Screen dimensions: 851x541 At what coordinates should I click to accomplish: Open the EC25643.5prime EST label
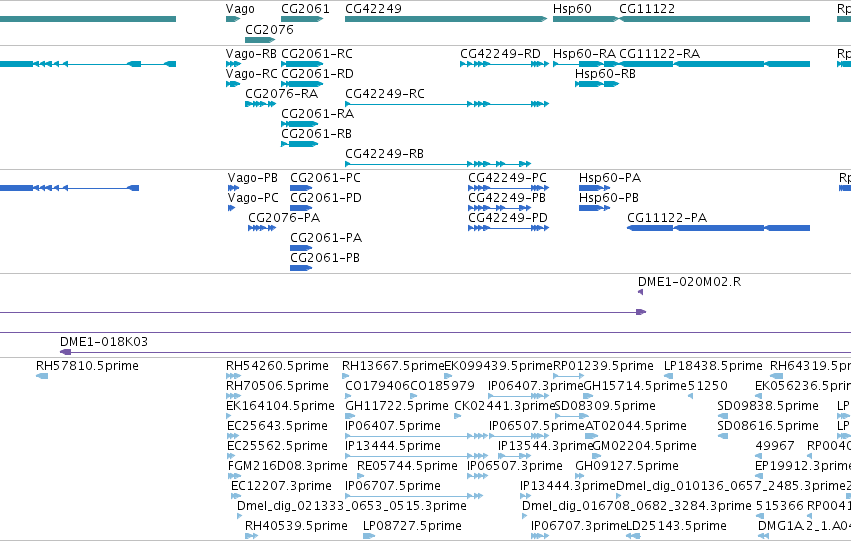coord(277,427)
